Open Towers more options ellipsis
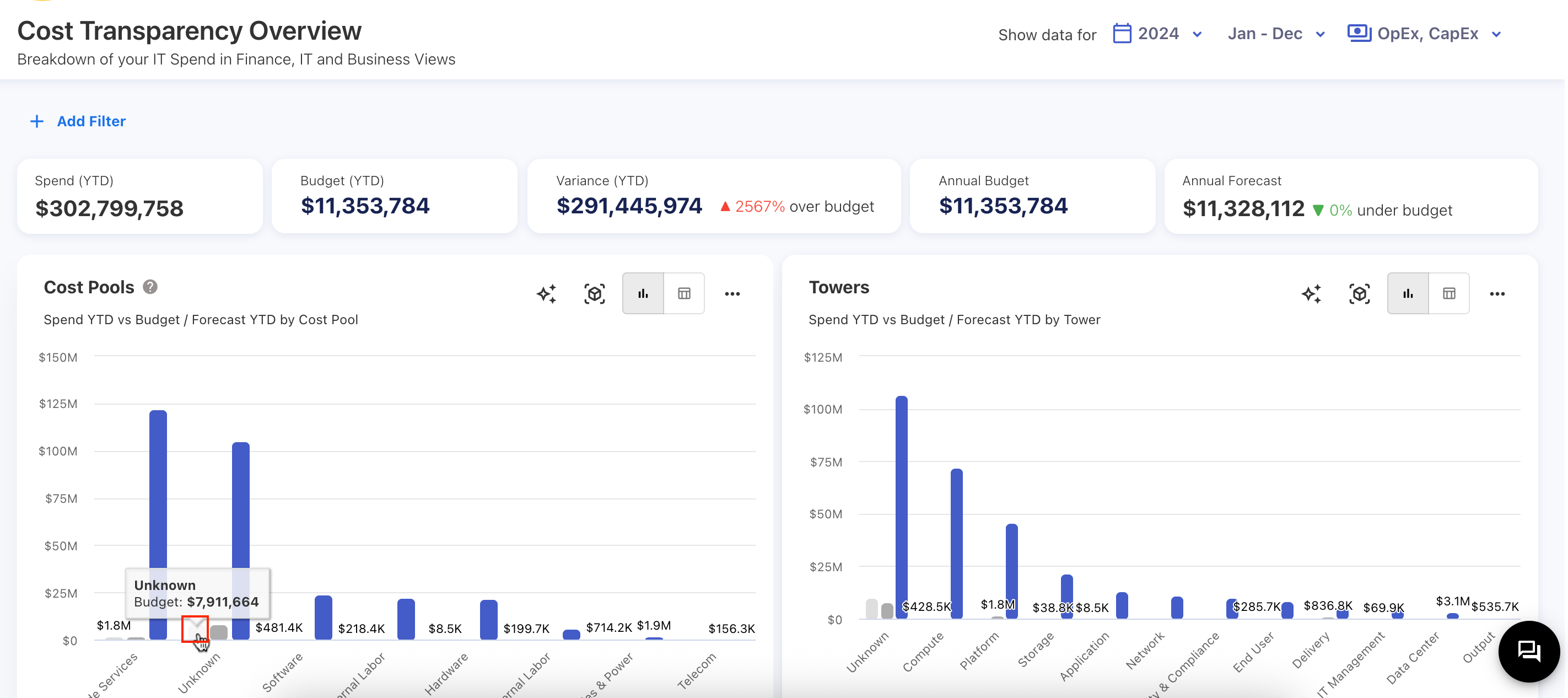The width and height of the screenshot is (1568, 698). 1497,293
